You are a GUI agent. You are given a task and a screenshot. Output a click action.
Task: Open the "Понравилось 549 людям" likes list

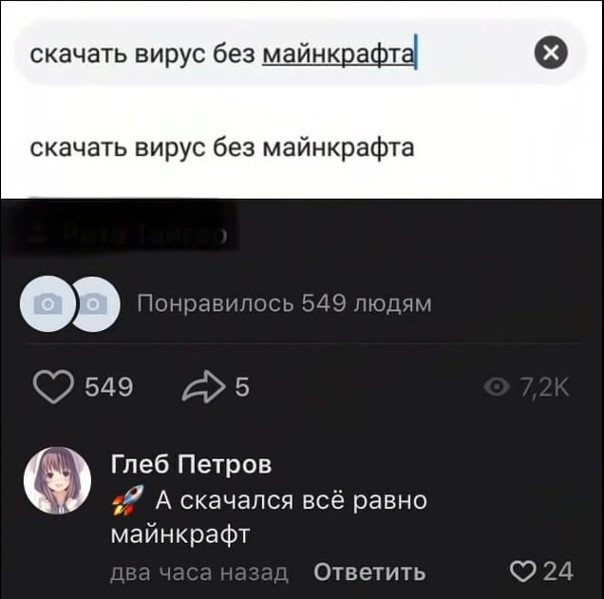pyautogui.click(x=284, y=304)
